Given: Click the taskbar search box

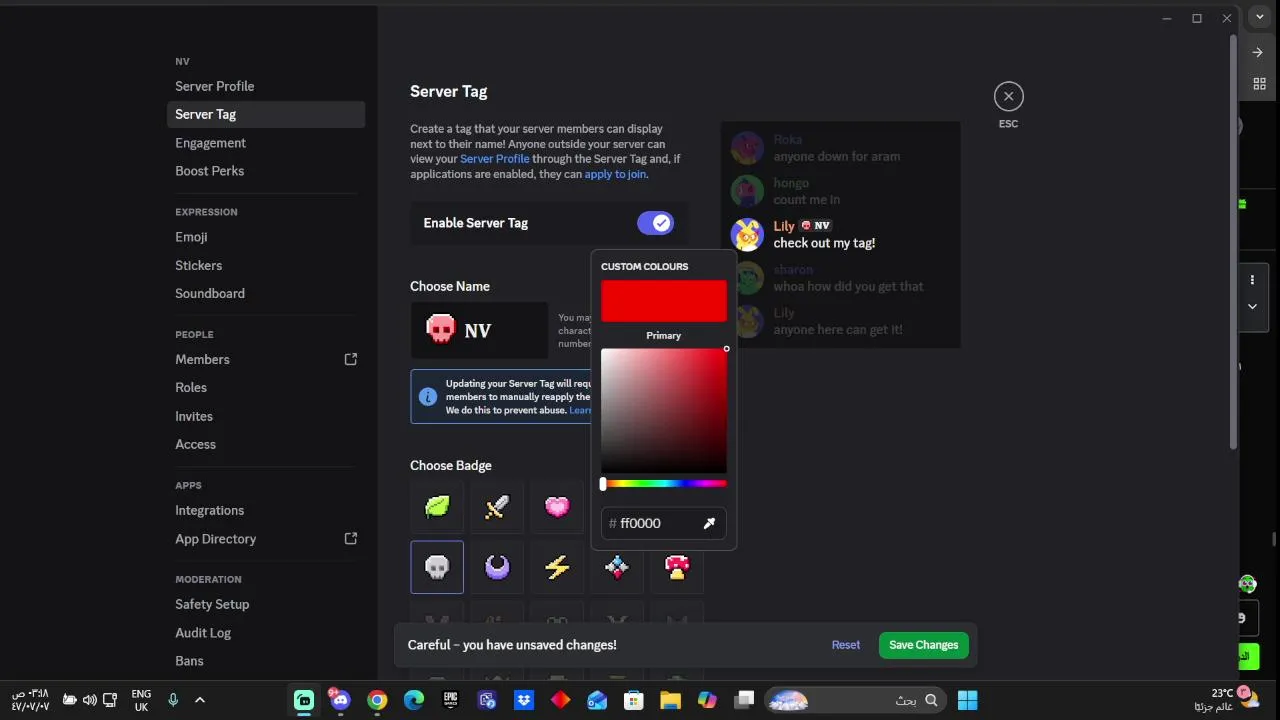Looking at the screenshot, I should pyautogui.click(x=855, y=700).
